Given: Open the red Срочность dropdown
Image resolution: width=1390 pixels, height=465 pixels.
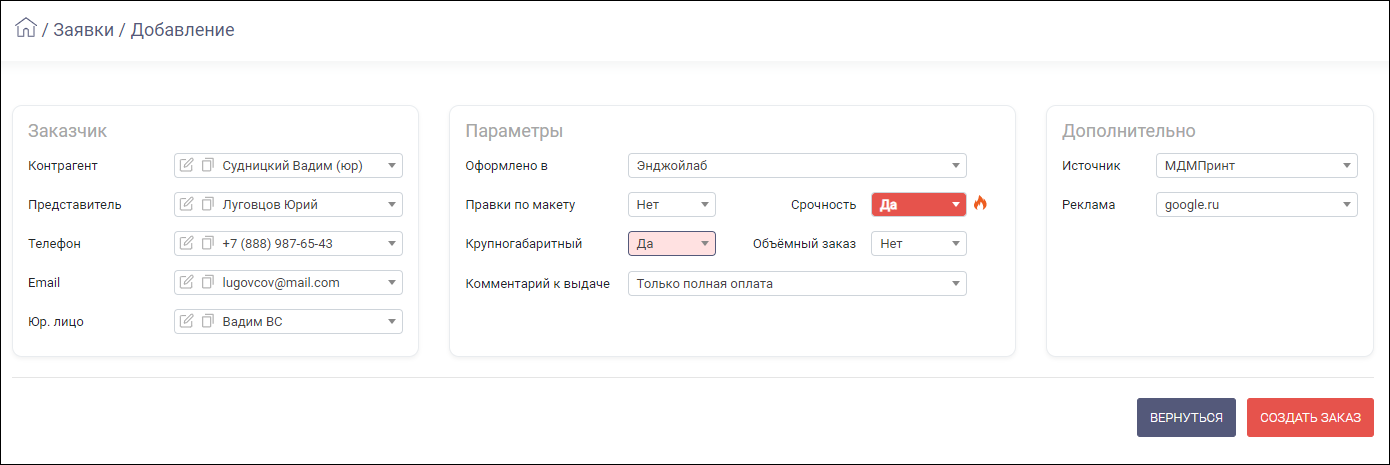Looking at the screenshot, I should 919,204.
